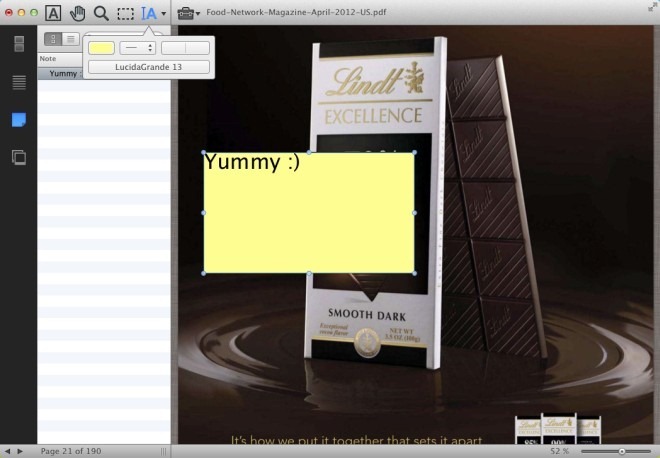The height and width of the screenshot is (458, 660).
Task: Select the Hand scroll tool
Action: (x=77, y=13)
